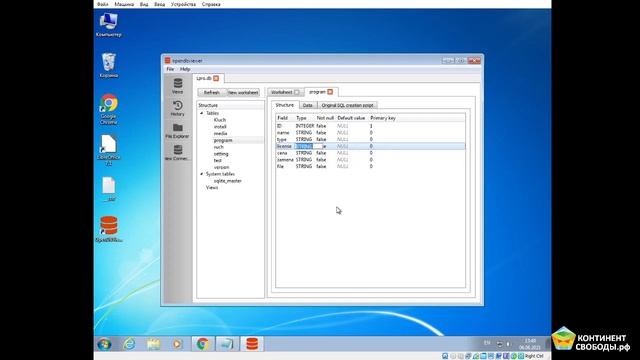Select the blank file icon on desktop
640x360 pixels.
pos(109,189)
